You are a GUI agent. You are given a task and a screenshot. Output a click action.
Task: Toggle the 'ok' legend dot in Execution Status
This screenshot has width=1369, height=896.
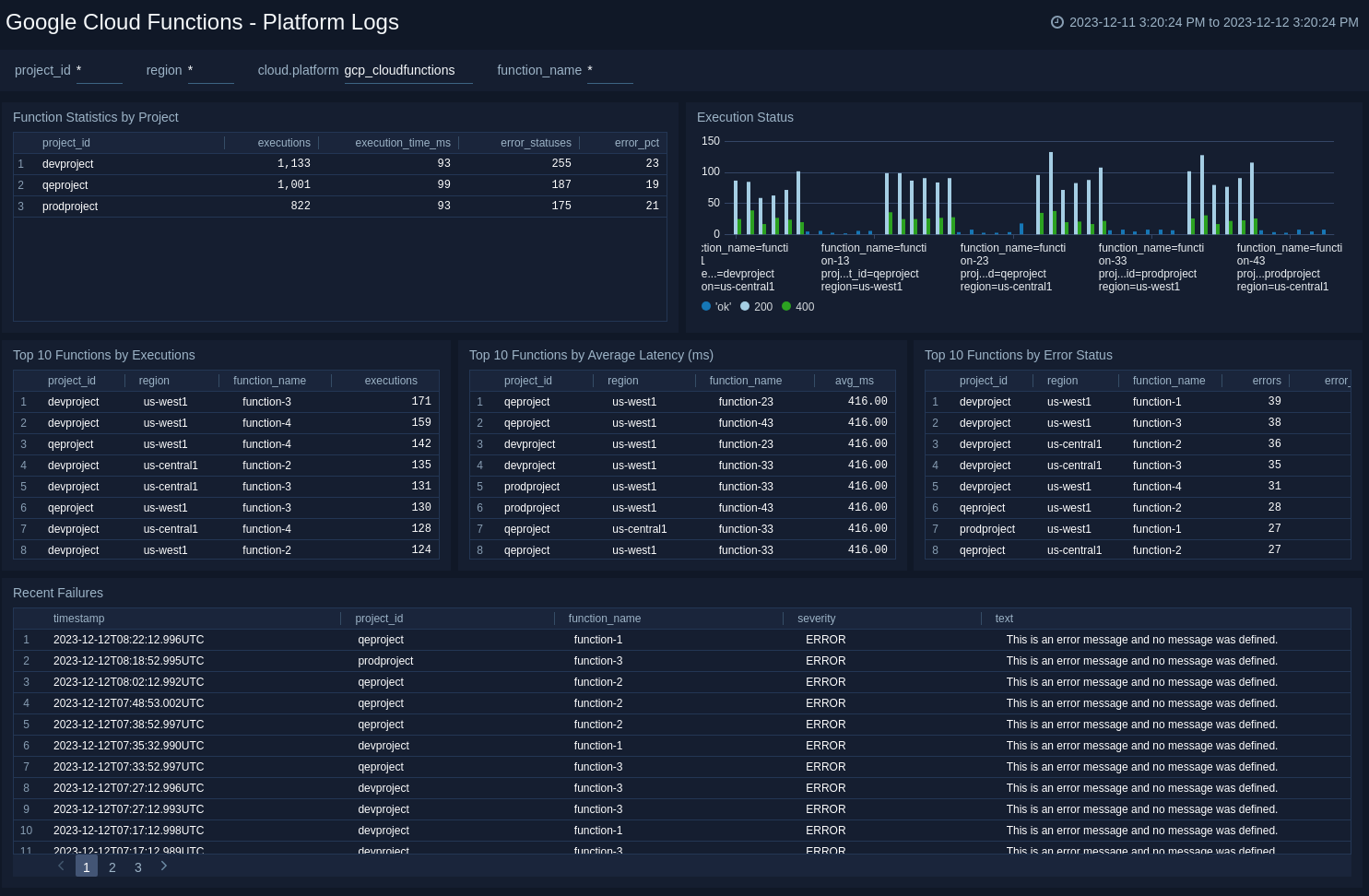click(x=706, y=306)
